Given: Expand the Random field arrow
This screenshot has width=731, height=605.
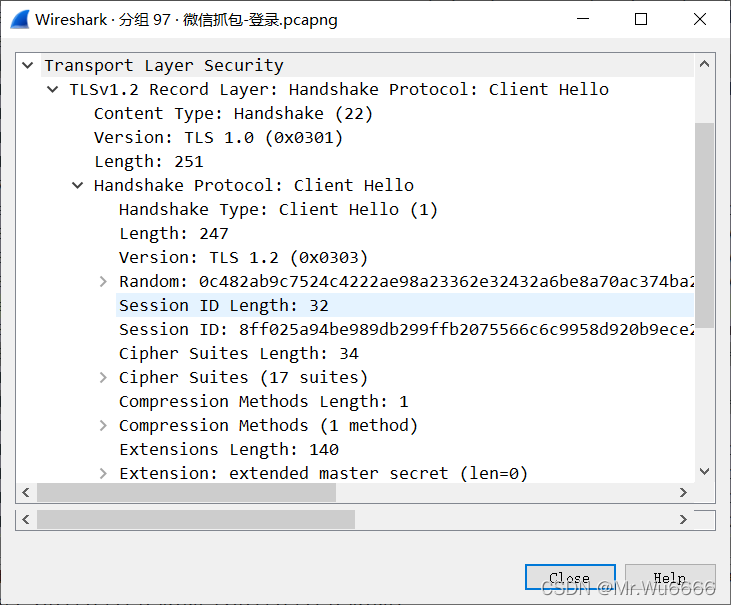Looking at the screenshot, I should click(103, 282).
